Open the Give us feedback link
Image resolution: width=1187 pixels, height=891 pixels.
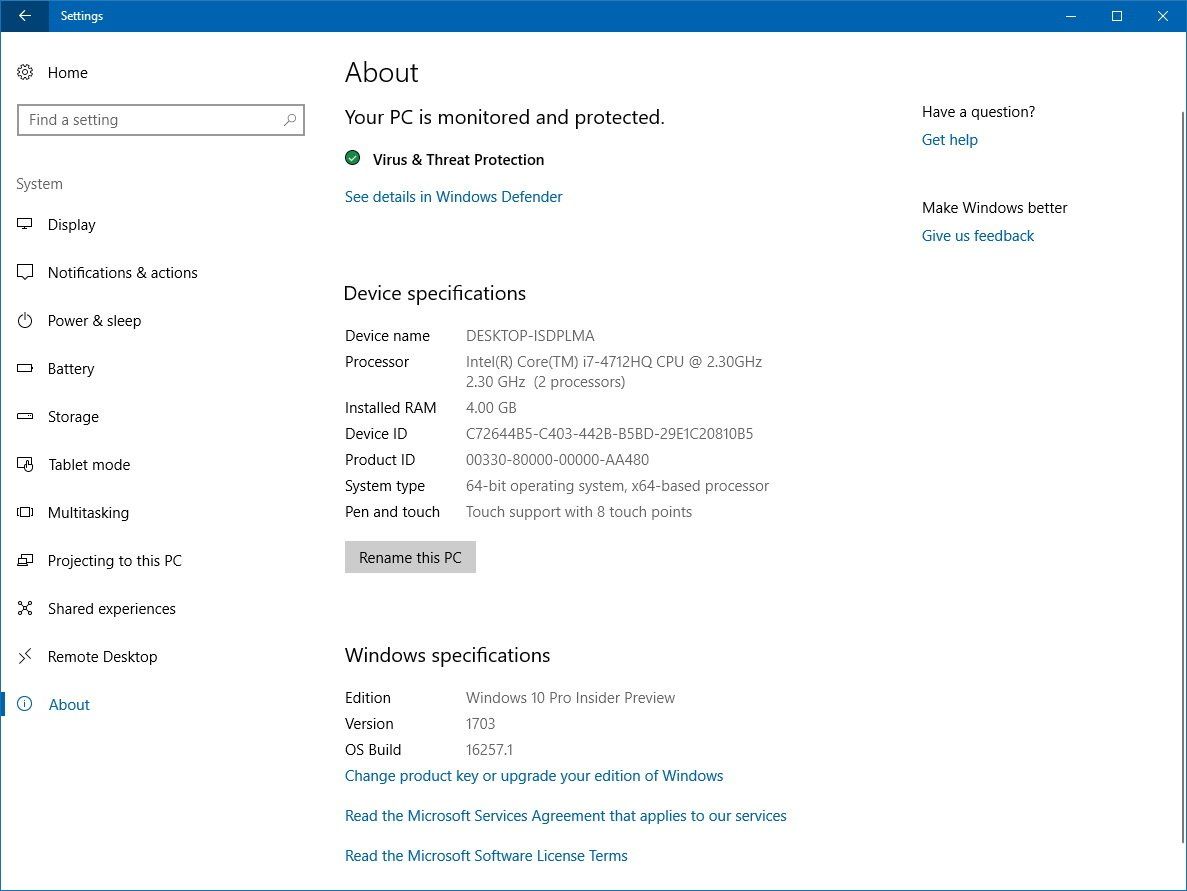point(977,235)
